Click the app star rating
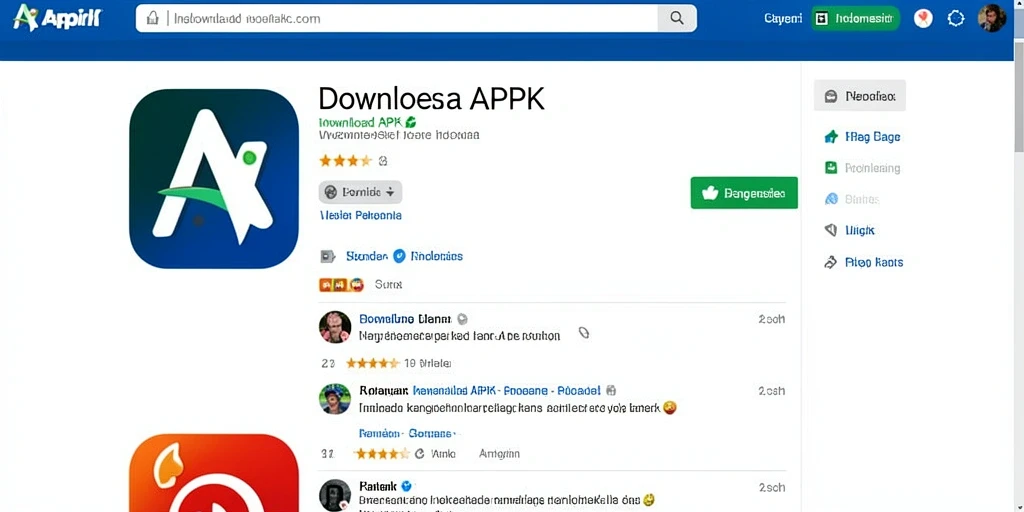The width and height of the screenshot is (1024, 512). (x=345, y=160)
